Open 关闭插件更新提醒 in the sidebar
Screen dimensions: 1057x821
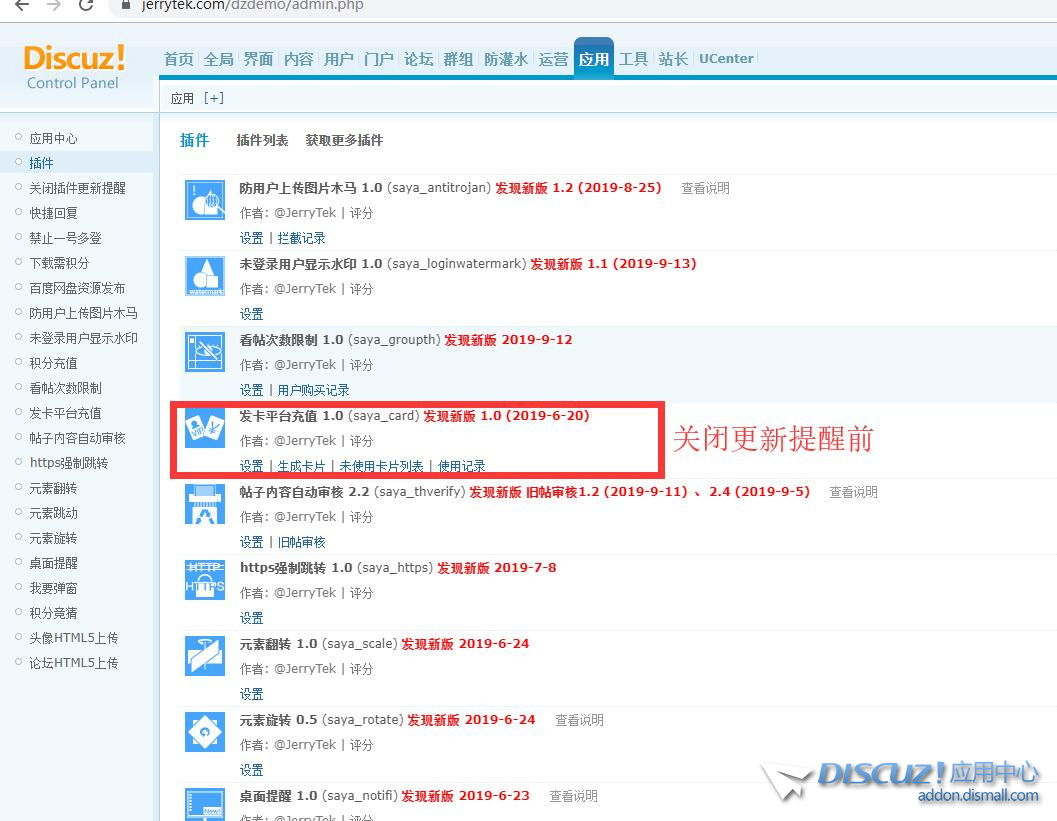coord(77,188)
